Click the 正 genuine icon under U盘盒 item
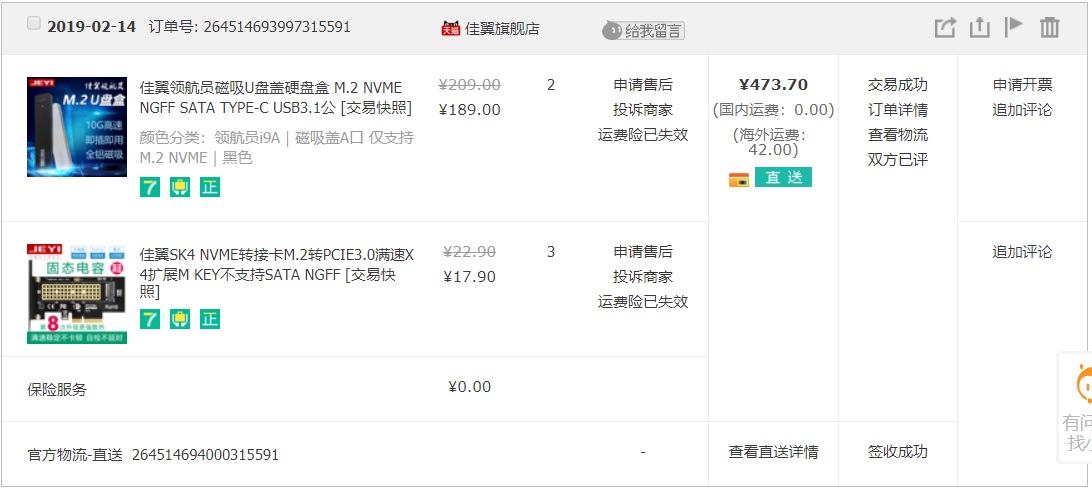Image resolution: width=1092 pixels, height=491 pixels. 210,187
